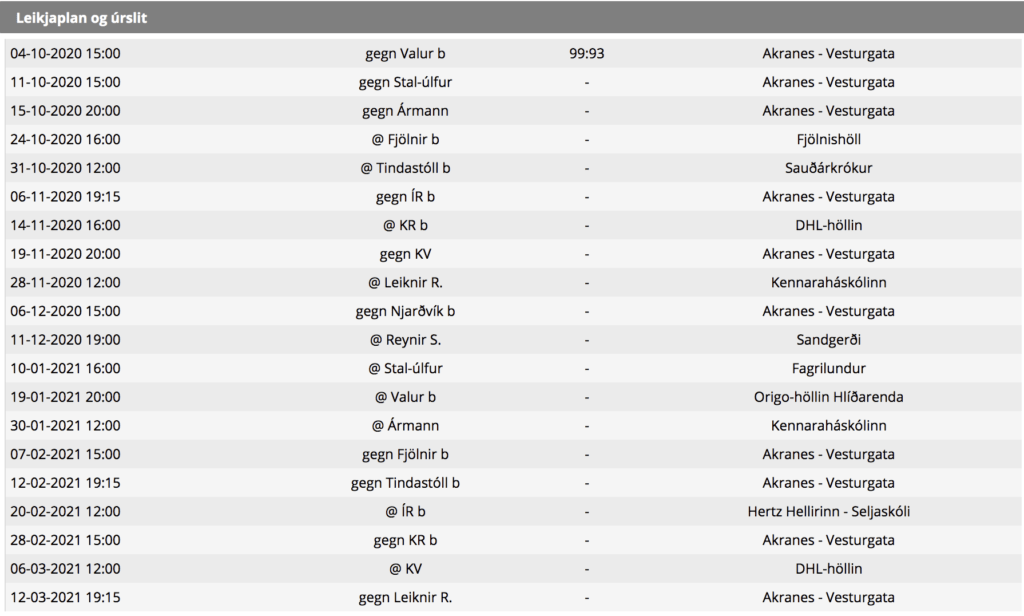
Task: Select the @ Ármann fixture
Action: click(x=405, y=426)
